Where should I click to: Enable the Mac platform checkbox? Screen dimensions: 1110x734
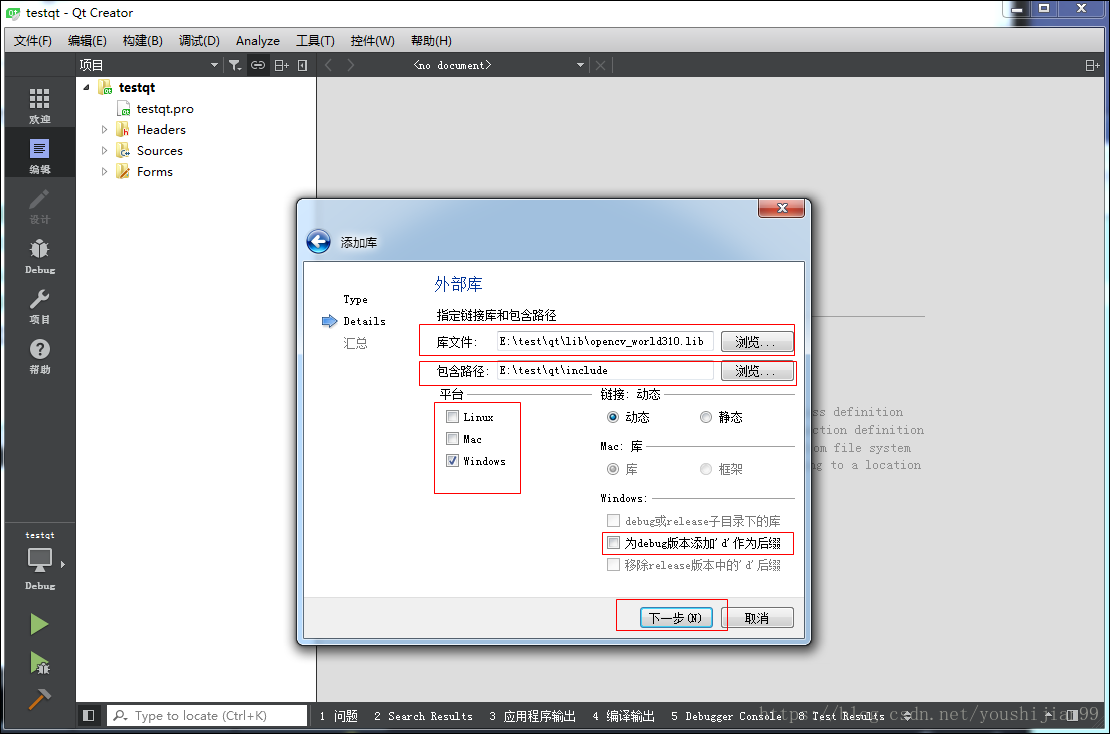452,438
